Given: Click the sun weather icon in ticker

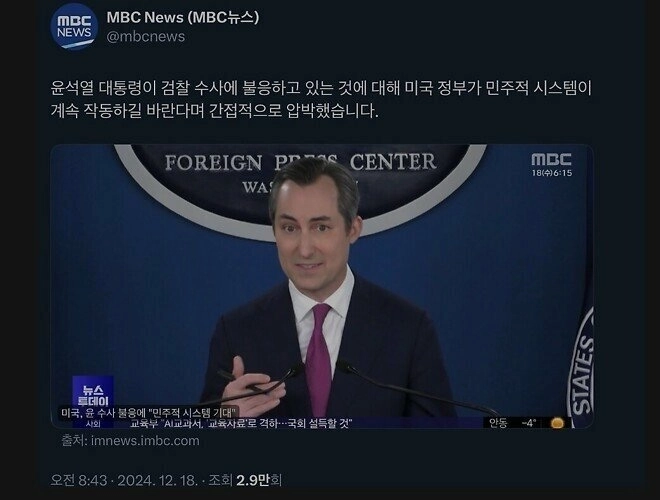Looking at the screenshot, I should (x=557, y=423).
